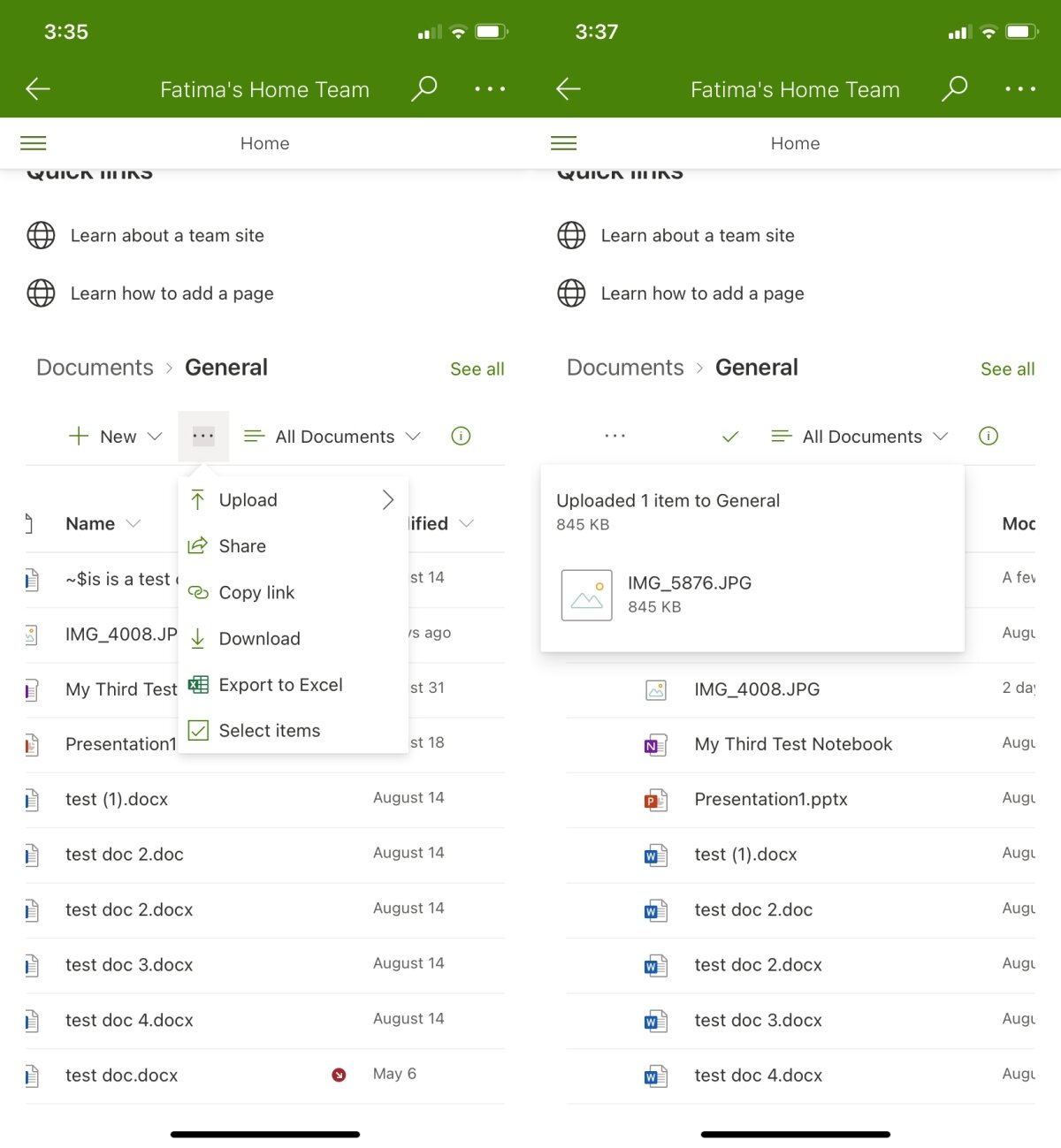Open Learn how to add a page on left screen
Screen dimensions: 1061x1148
172,293
